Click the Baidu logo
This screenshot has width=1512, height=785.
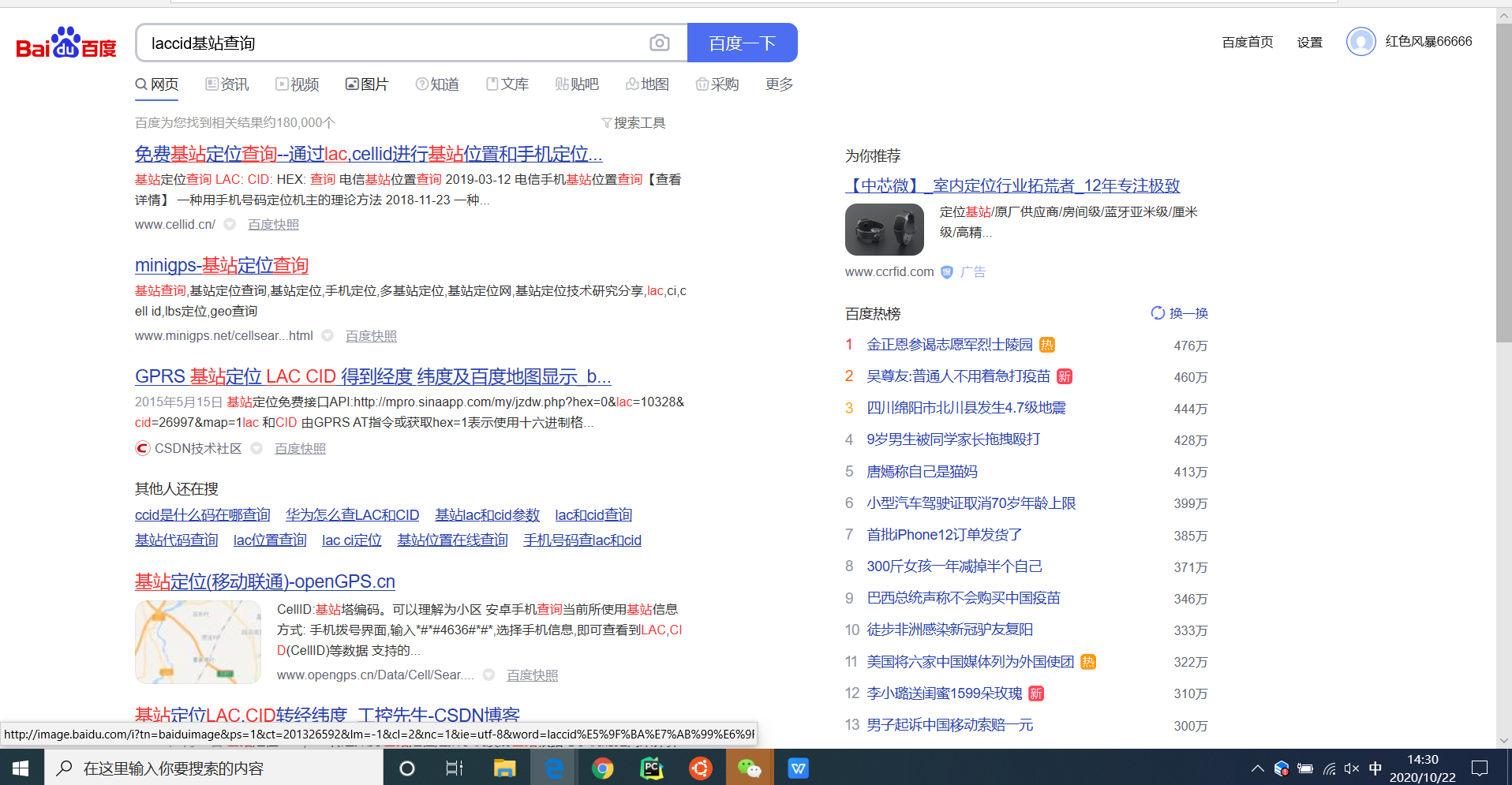click(66, 43)
